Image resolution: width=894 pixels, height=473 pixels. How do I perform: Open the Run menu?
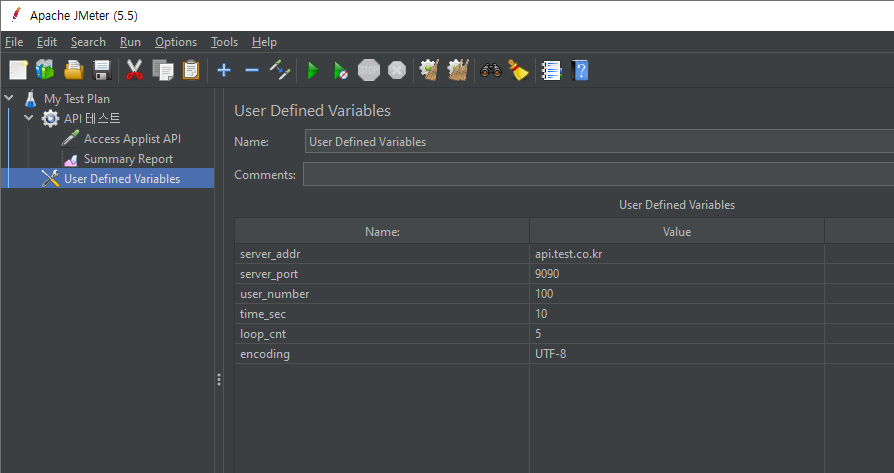[130, 42]
